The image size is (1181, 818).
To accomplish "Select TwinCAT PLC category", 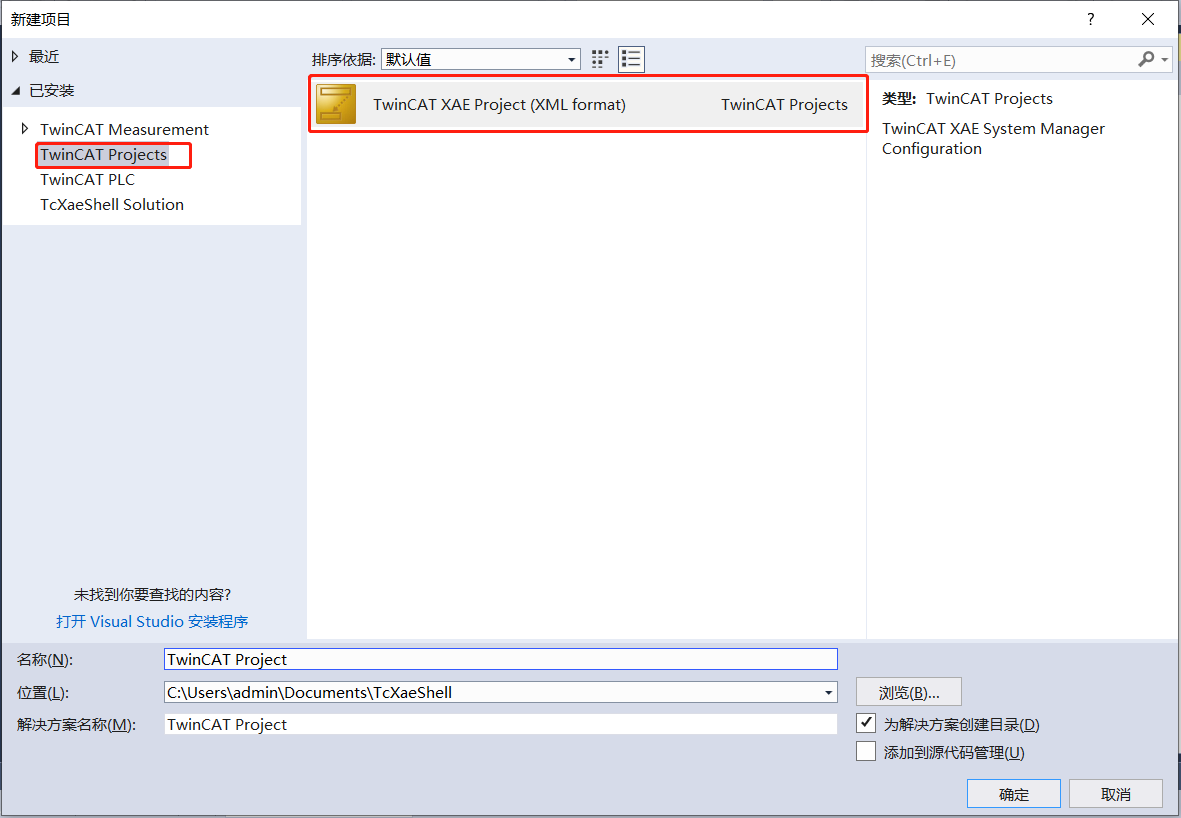I will [87, 179].
